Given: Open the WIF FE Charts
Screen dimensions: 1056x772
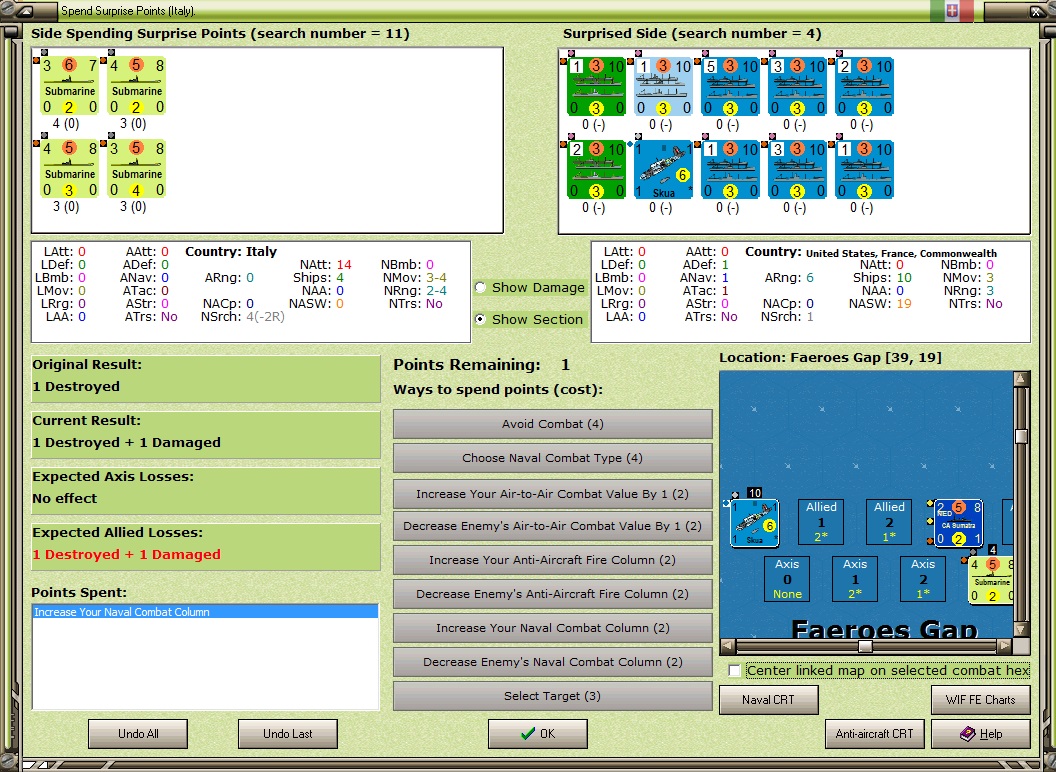Looking at the screenshot, I should pyautogui.click(x=981, y=700).
